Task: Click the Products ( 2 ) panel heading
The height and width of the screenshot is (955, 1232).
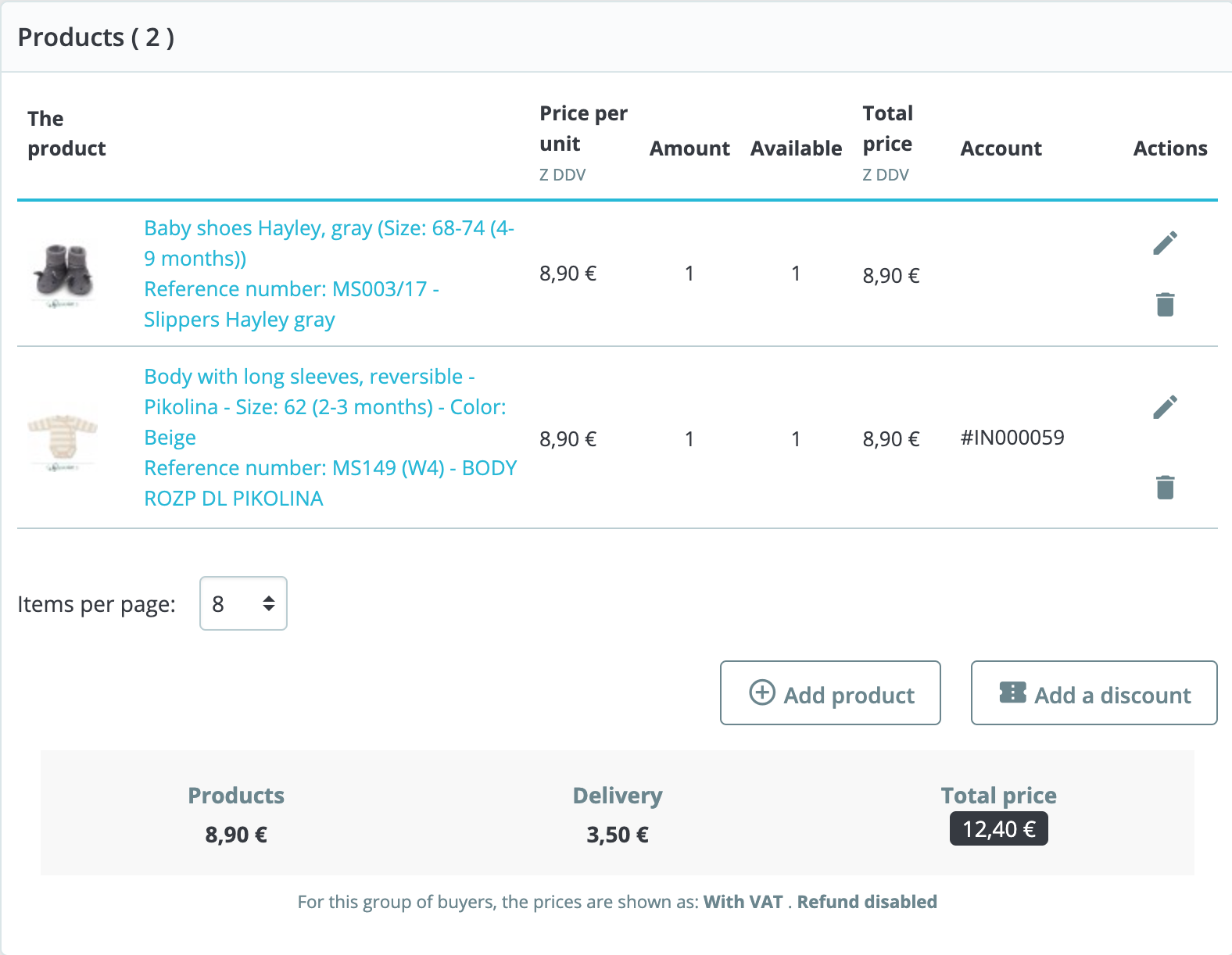Action: click(x=96, y=38)
